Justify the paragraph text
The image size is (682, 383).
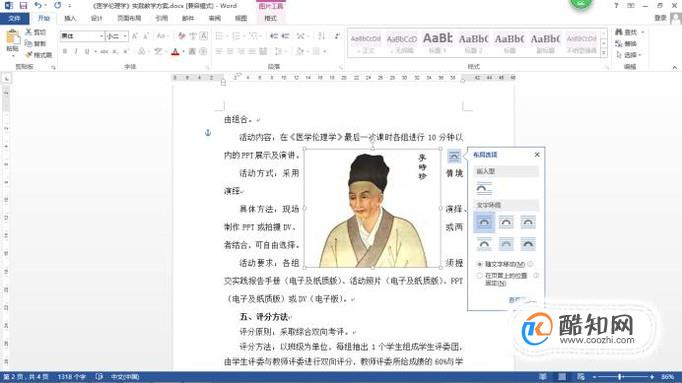(252, 52)
